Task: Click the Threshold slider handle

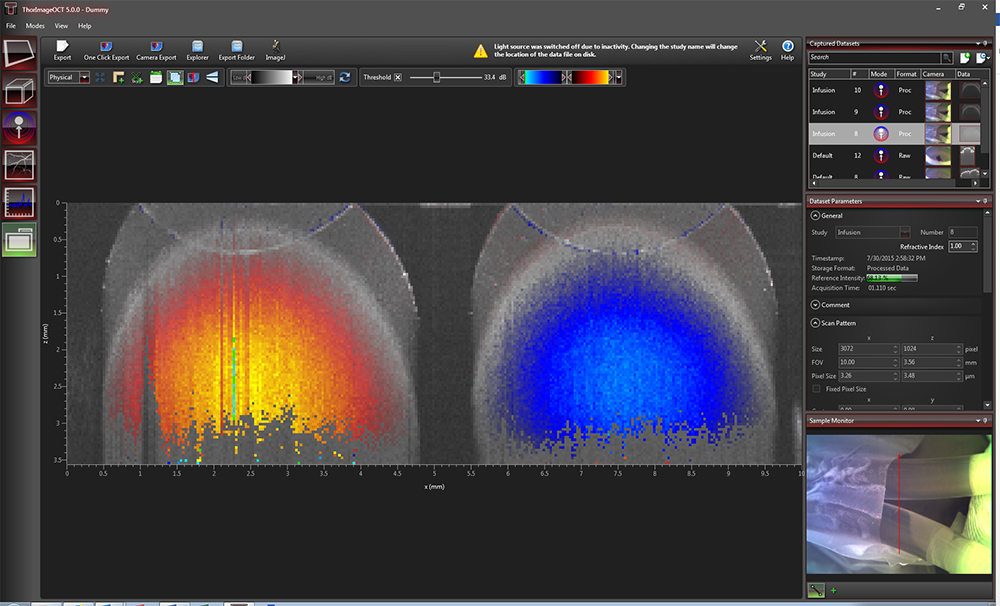Action: click(437, 77)
